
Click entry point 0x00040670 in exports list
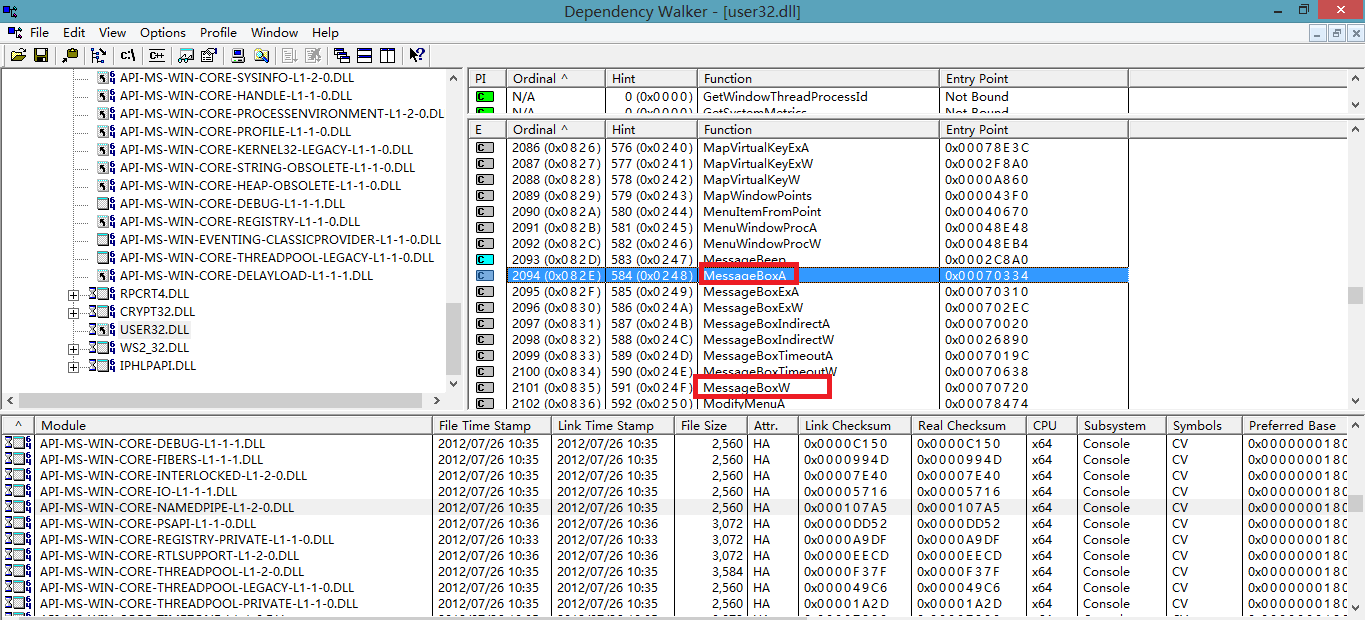click(x=986, y=211)
